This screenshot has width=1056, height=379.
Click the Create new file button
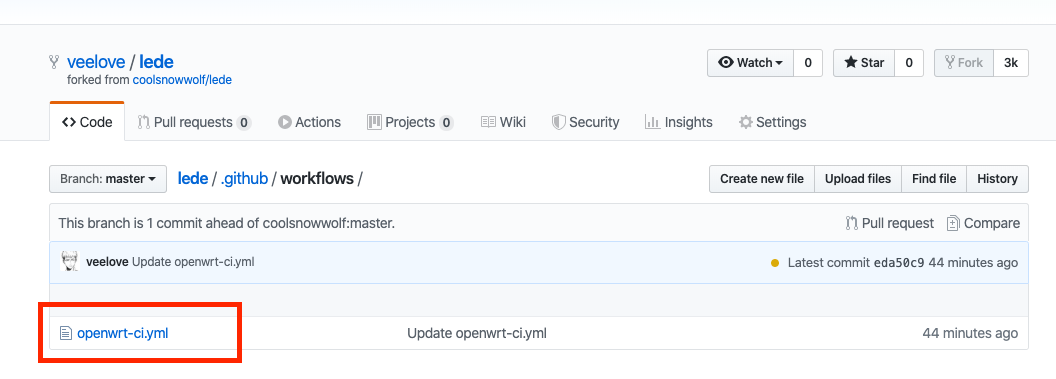(x=762, y=179)
